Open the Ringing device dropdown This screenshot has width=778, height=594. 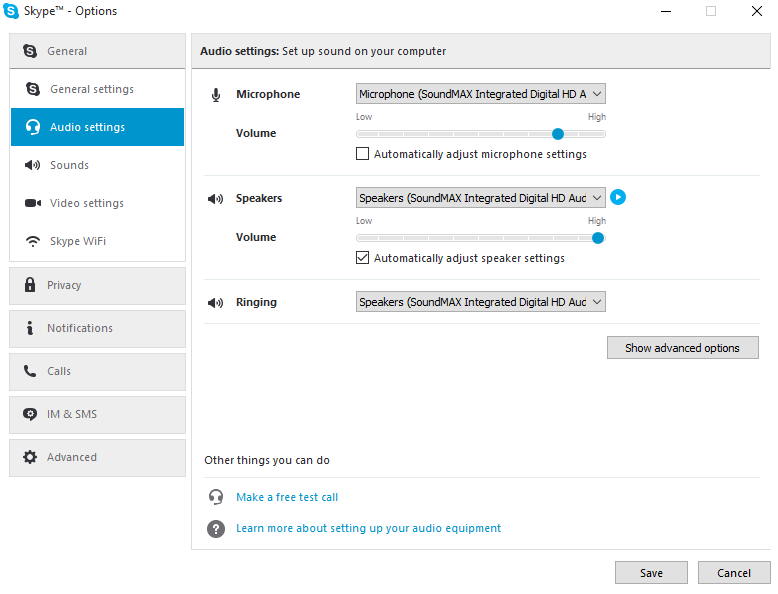(x=481, y=302)
